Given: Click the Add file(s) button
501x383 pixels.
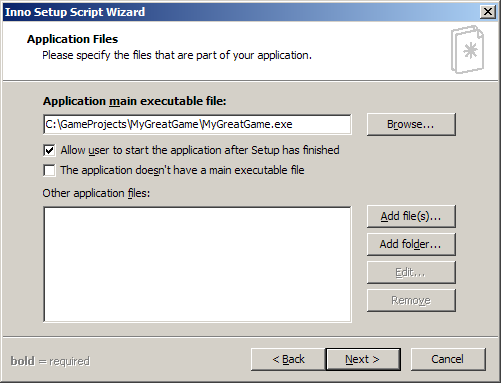Looking at the screenshot, I should [411, 216].
